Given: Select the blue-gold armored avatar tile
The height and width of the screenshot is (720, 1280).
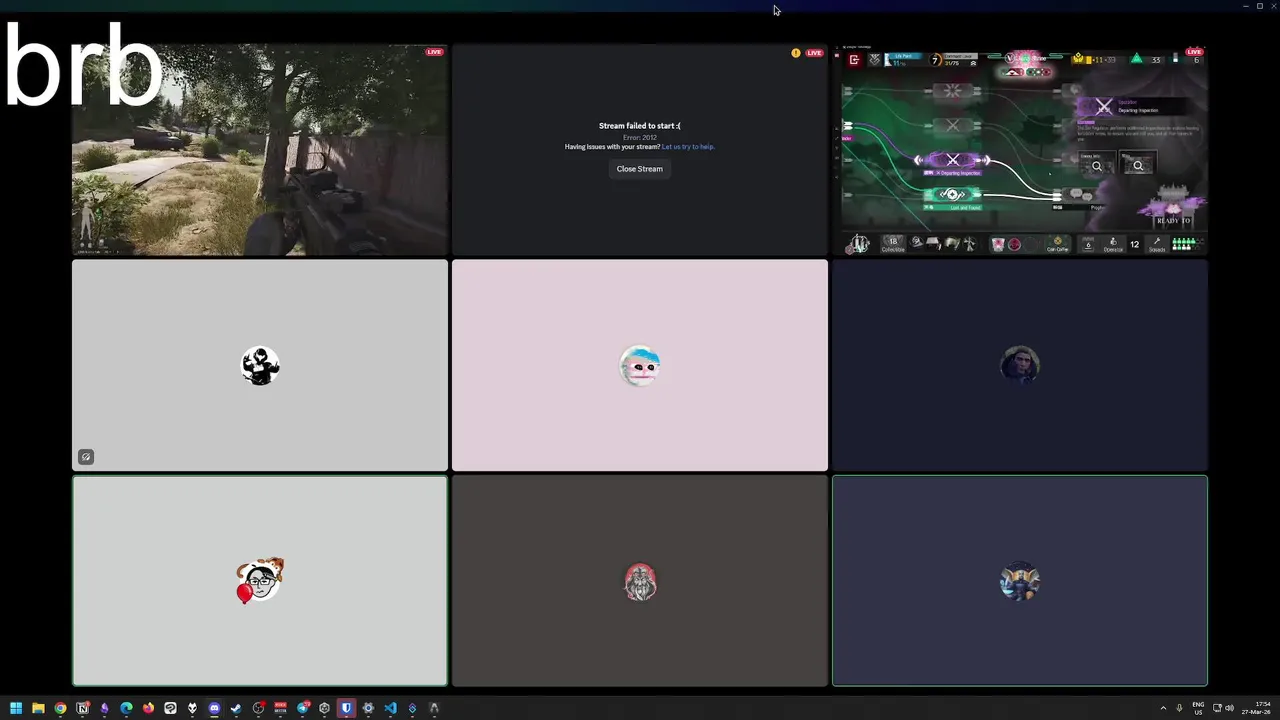Looking at the screenshot, I should pos(1020,581).
